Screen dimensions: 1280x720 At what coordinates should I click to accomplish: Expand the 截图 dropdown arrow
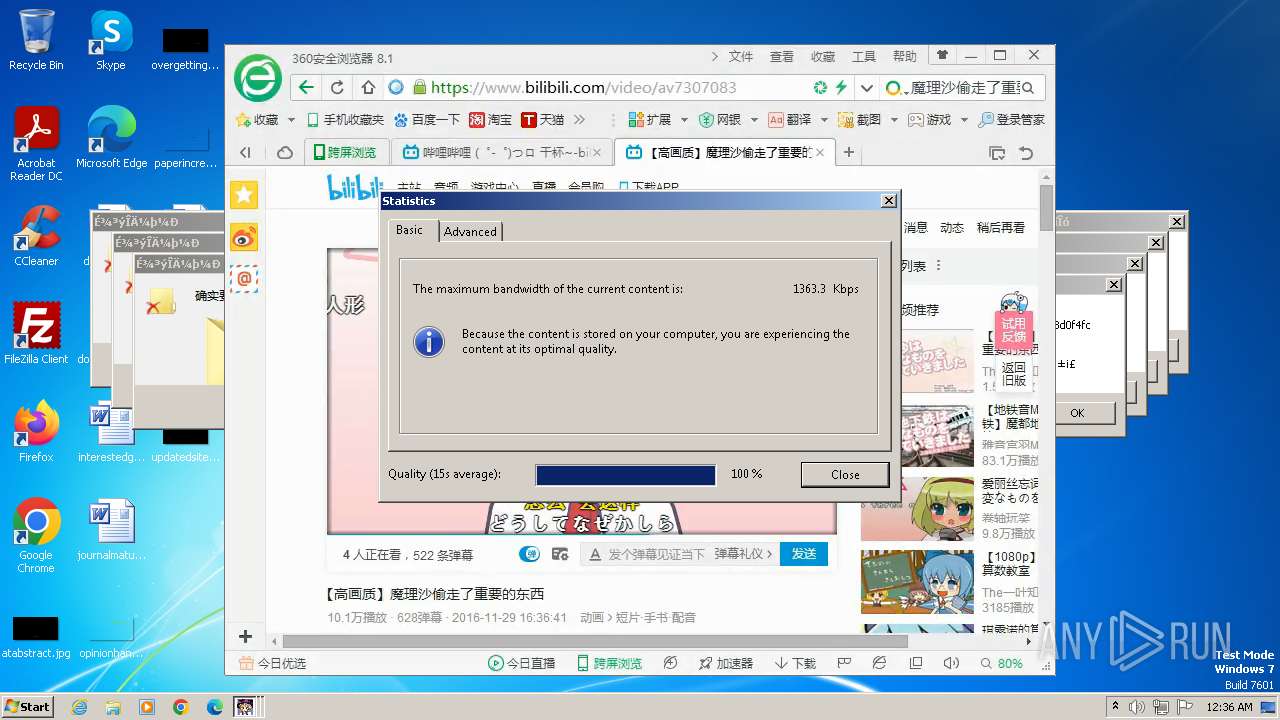click(x=894, y=120)
